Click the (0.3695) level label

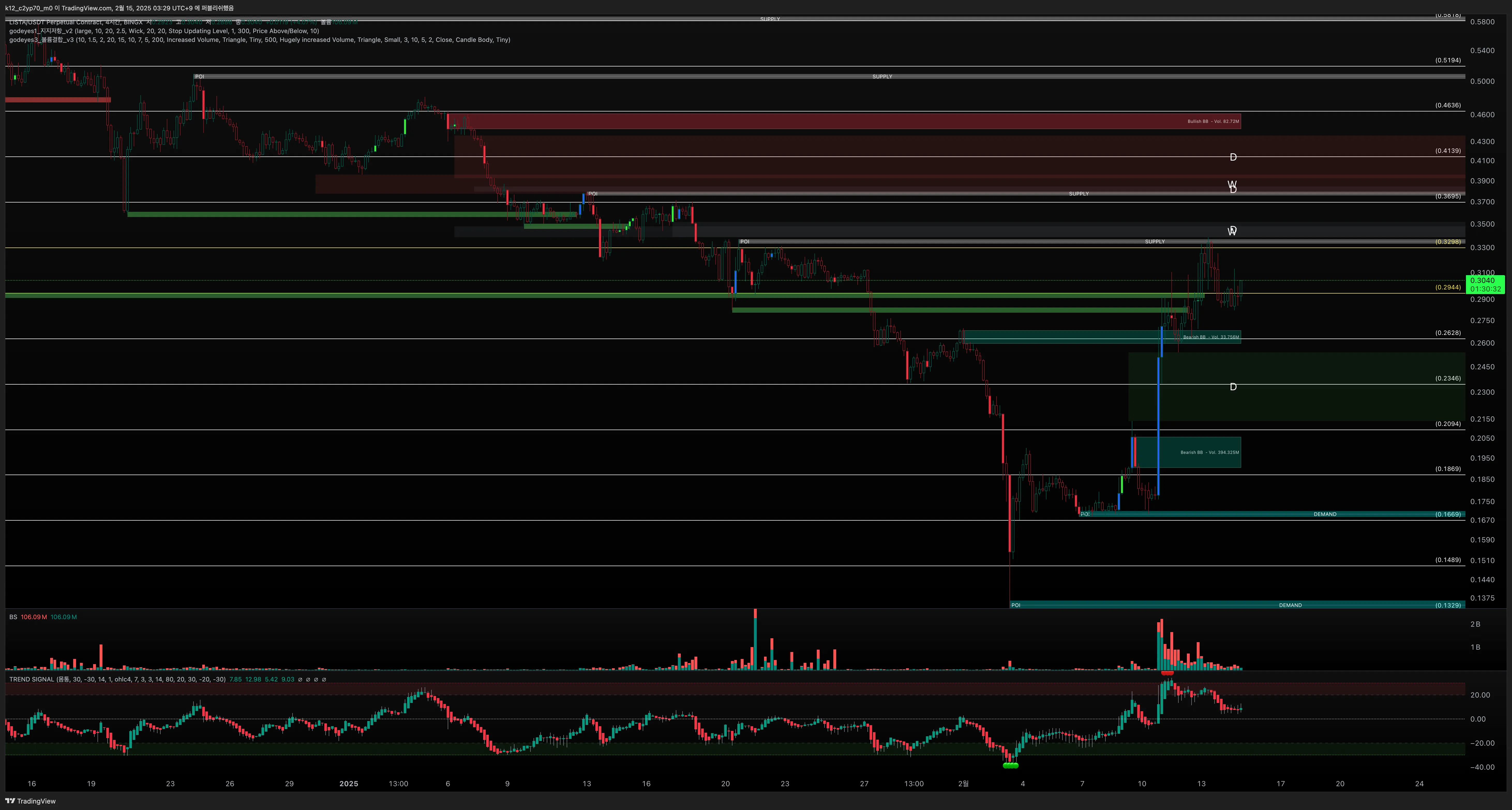coord(1448,197)
